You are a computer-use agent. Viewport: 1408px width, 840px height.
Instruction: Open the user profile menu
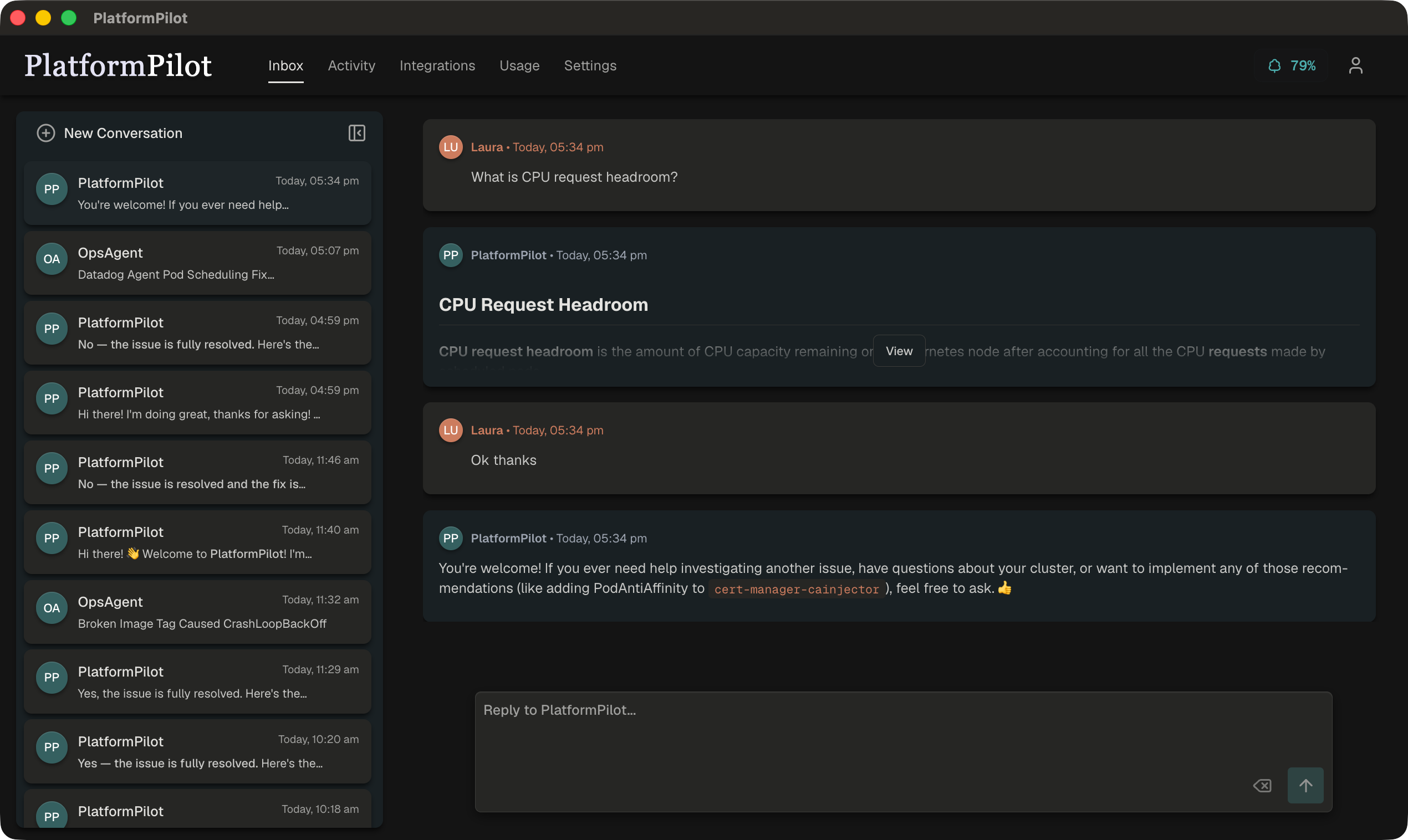[x=1356, y=66]
